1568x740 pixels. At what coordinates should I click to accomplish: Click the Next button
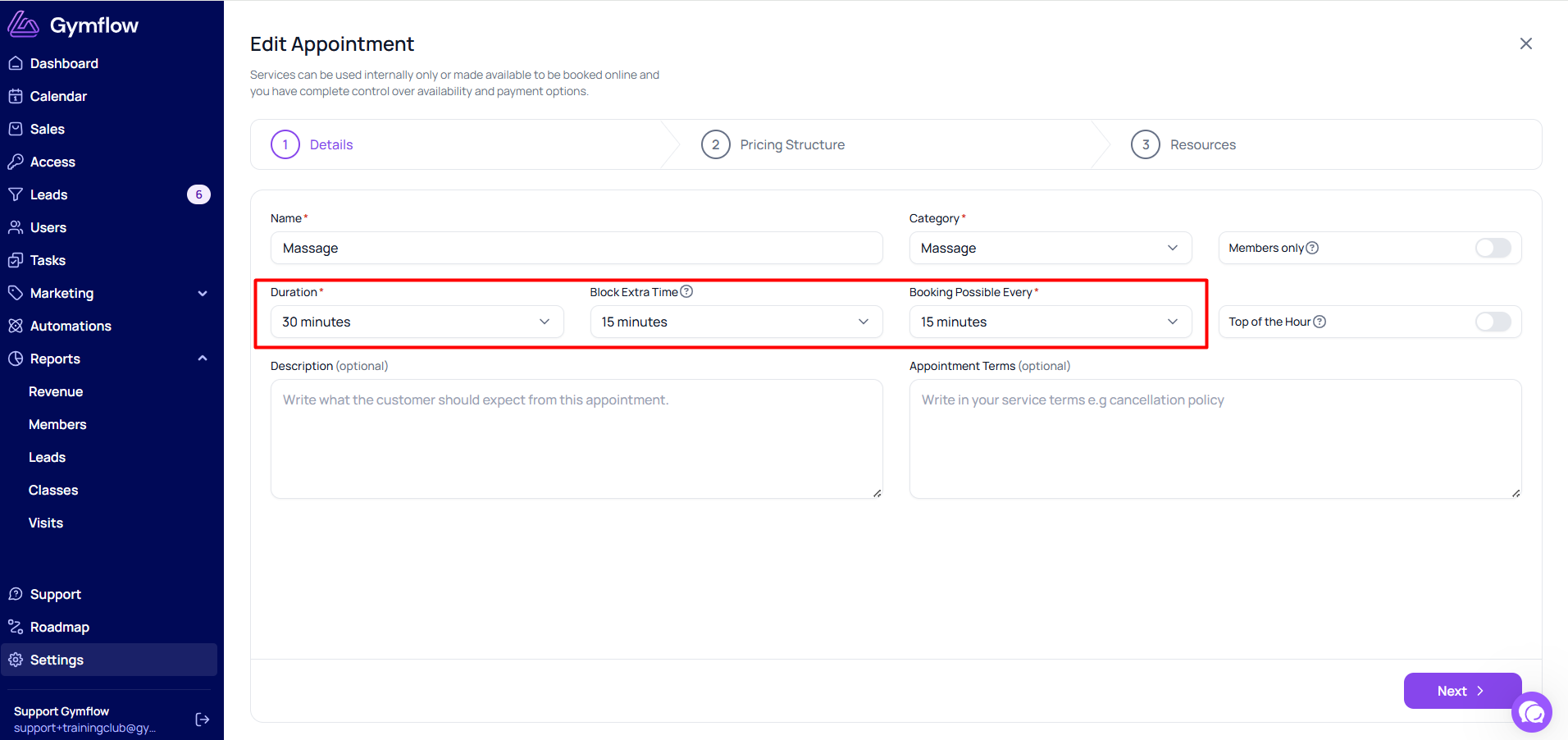[1462, 691]
